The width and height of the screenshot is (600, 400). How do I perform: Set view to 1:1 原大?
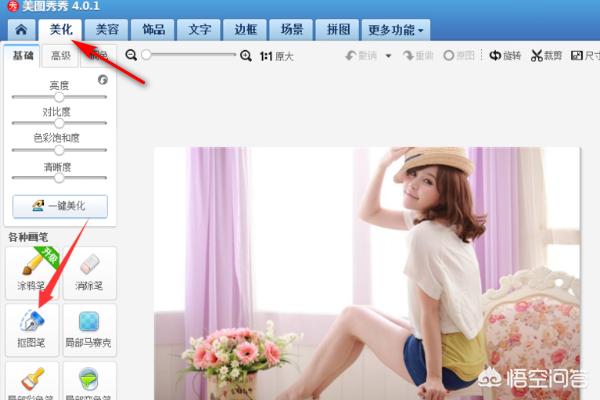[x=276, y=57]
